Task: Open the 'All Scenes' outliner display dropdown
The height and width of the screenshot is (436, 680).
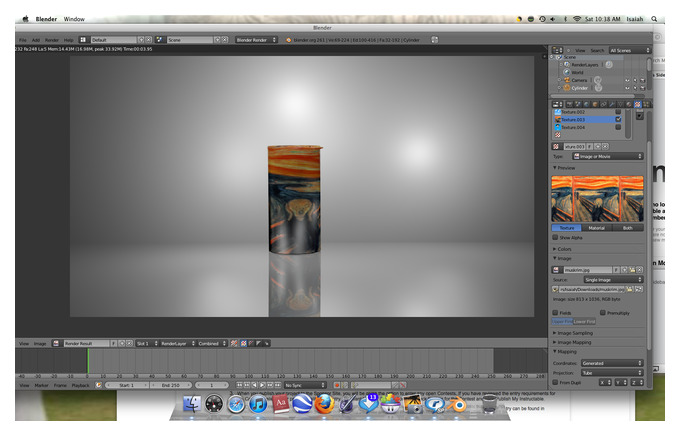Action: pyautogui.click(x=630, y=50)
